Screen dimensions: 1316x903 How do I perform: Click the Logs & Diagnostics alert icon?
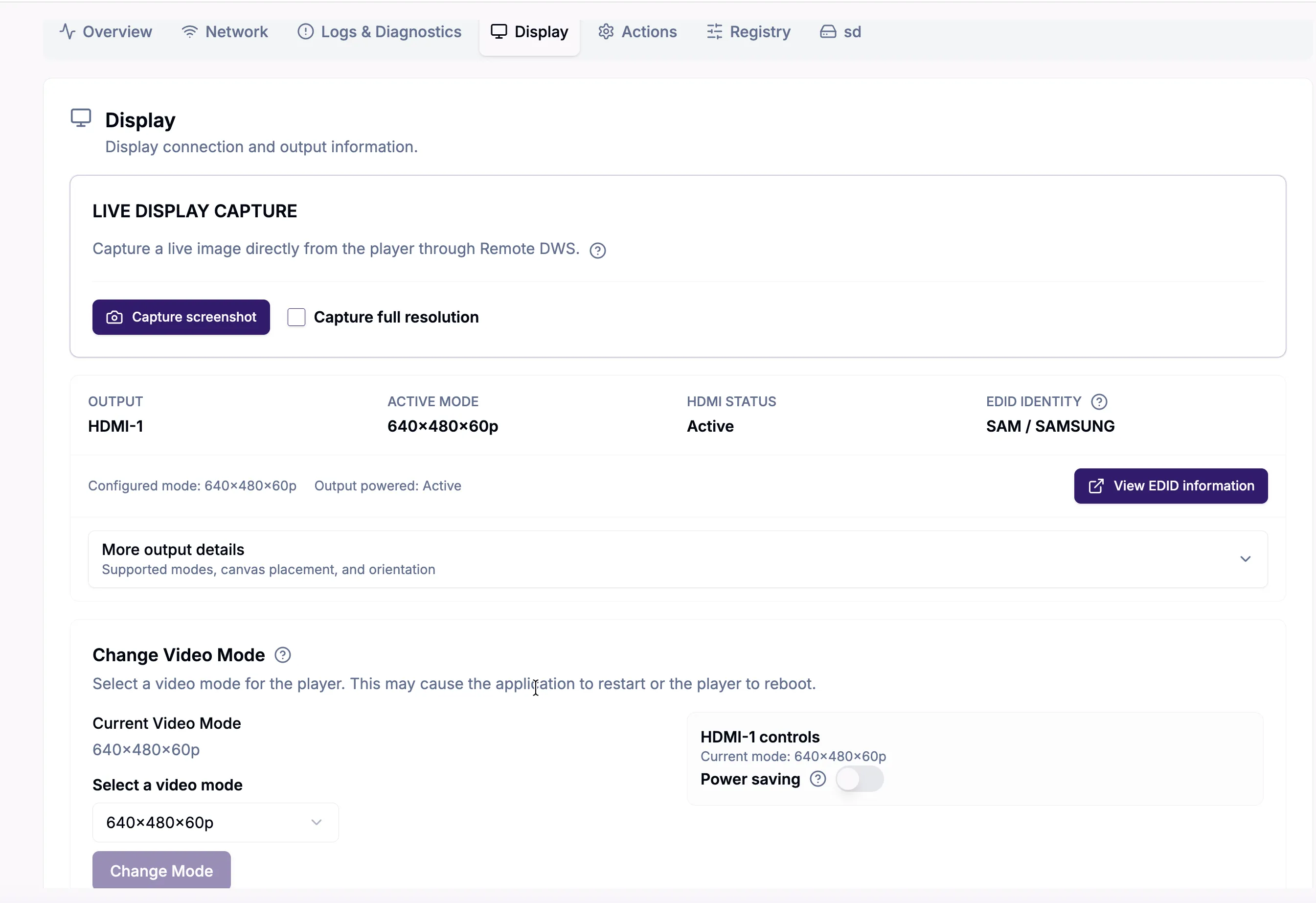pos(306,32)
